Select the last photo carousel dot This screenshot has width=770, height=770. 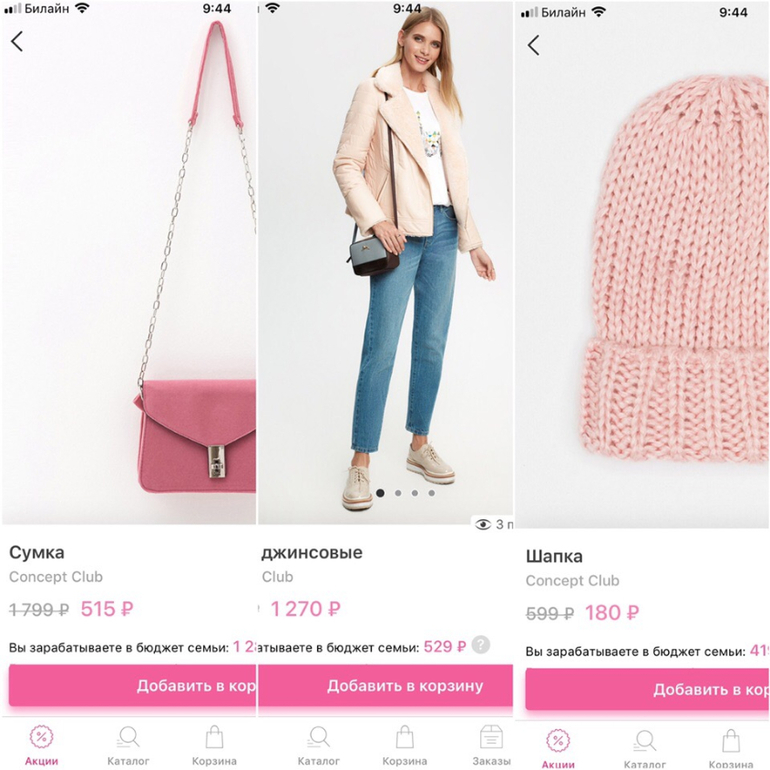pos(431,493)
